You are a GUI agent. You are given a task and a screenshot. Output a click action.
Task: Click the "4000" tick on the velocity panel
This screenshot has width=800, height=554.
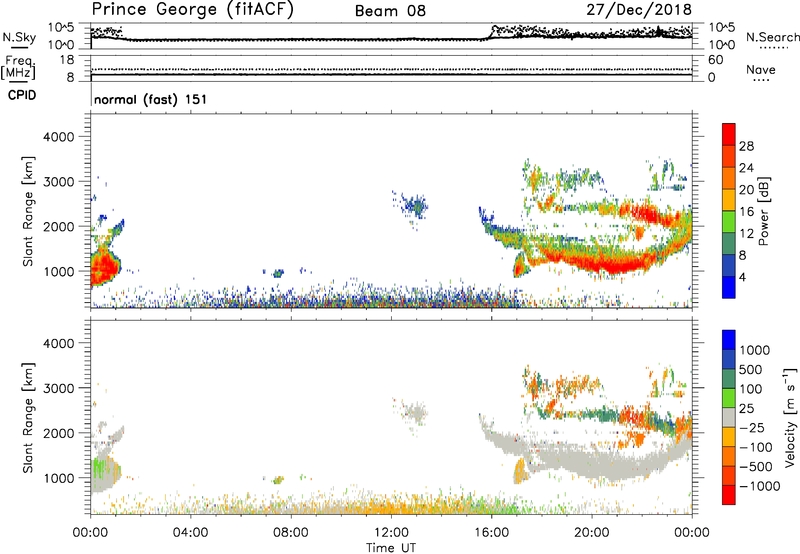[58, 343]
